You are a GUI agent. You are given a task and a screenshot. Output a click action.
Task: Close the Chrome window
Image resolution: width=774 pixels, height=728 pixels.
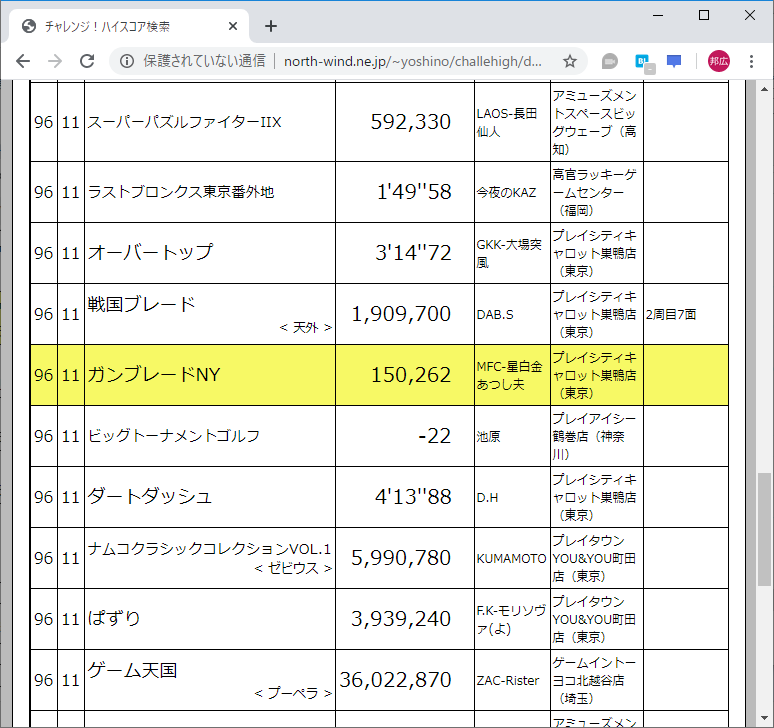click(750, 15)
